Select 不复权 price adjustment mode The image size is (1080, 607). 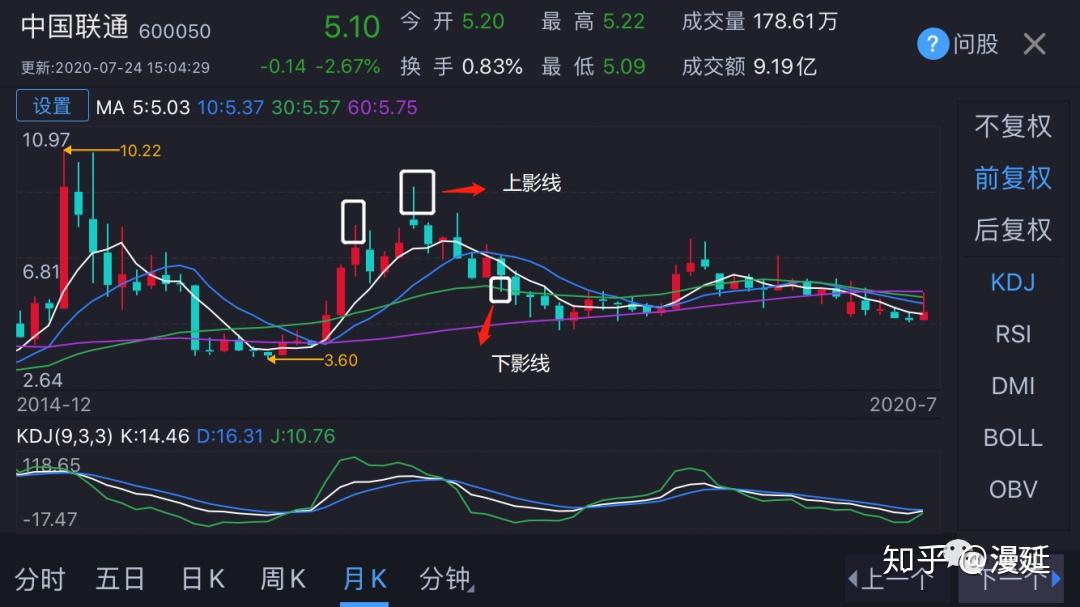1012,126
